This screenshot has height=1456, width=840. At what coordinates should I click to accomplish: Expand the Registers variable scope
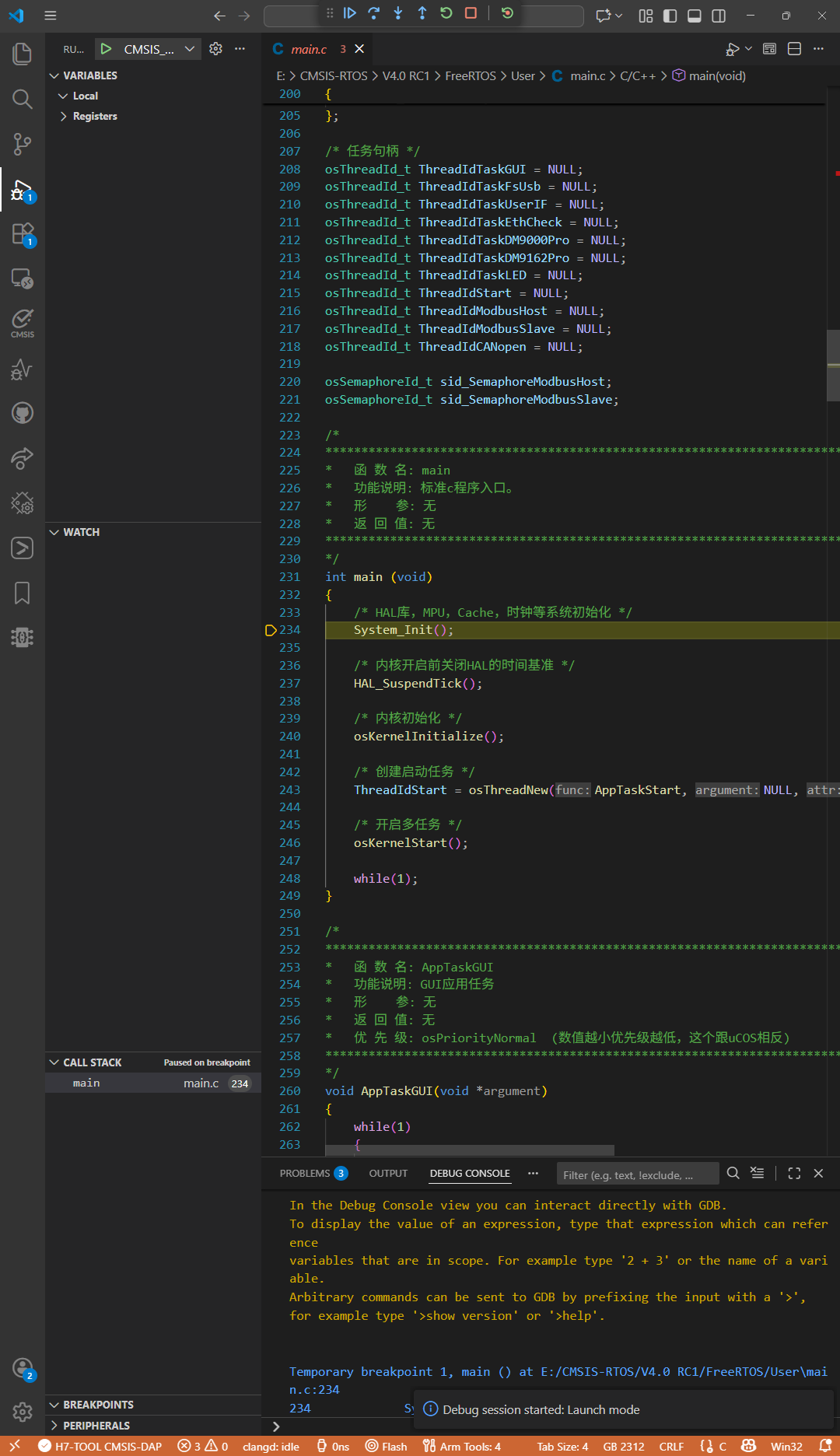coord(94,116)
